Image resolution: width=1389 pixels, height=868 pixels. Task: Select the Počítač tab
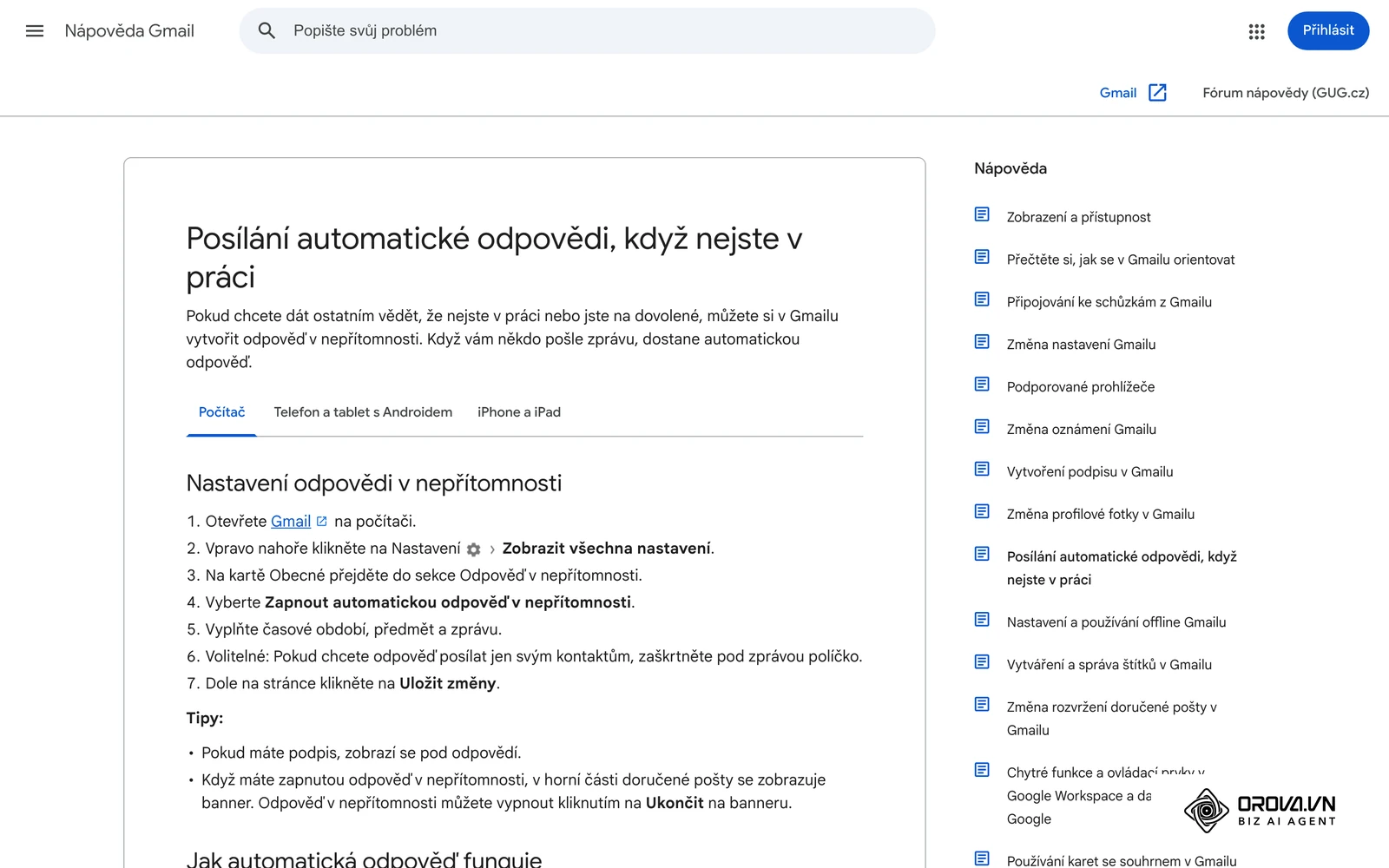pos(221,412)
